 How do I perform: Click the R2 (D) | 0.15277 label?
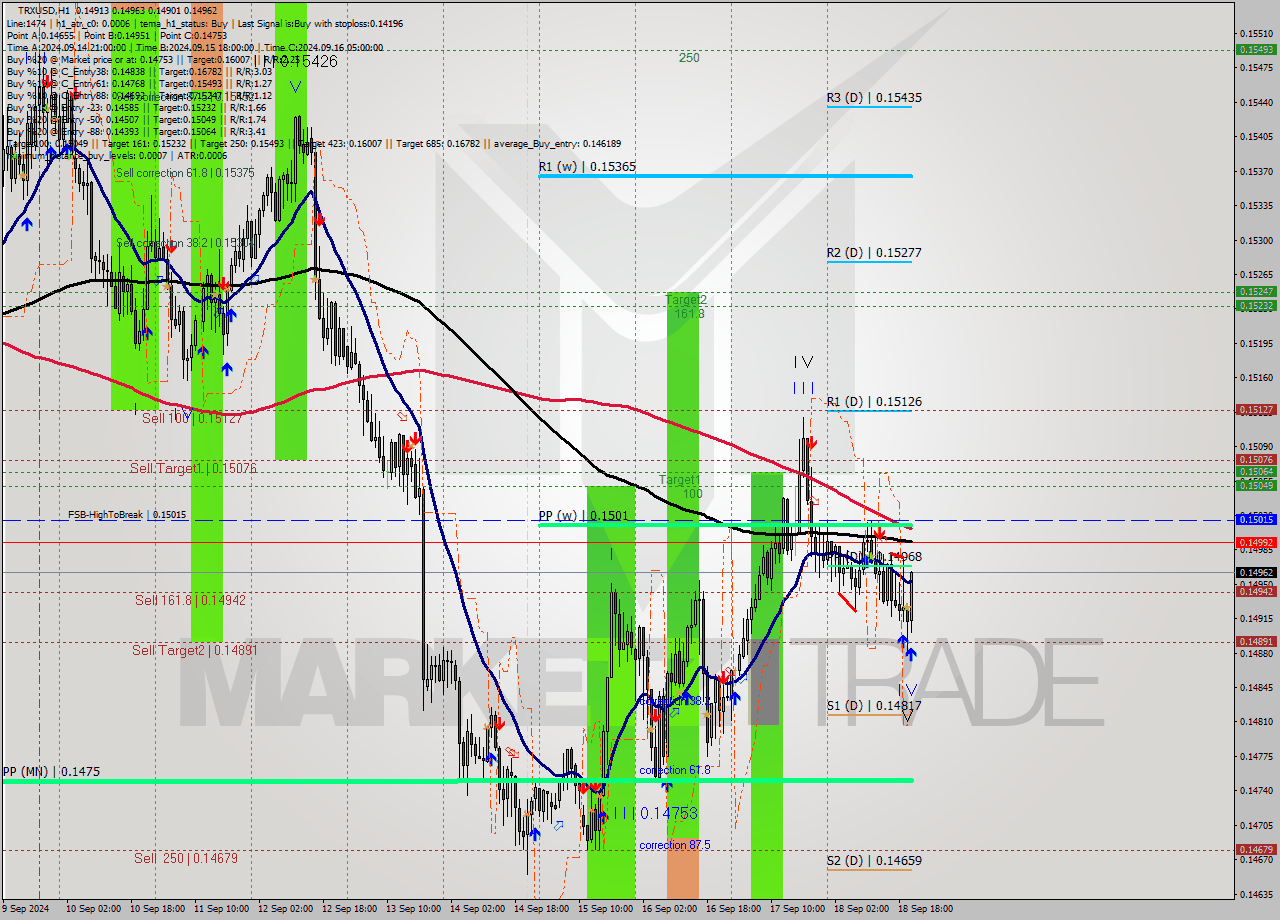coord(874,253)
